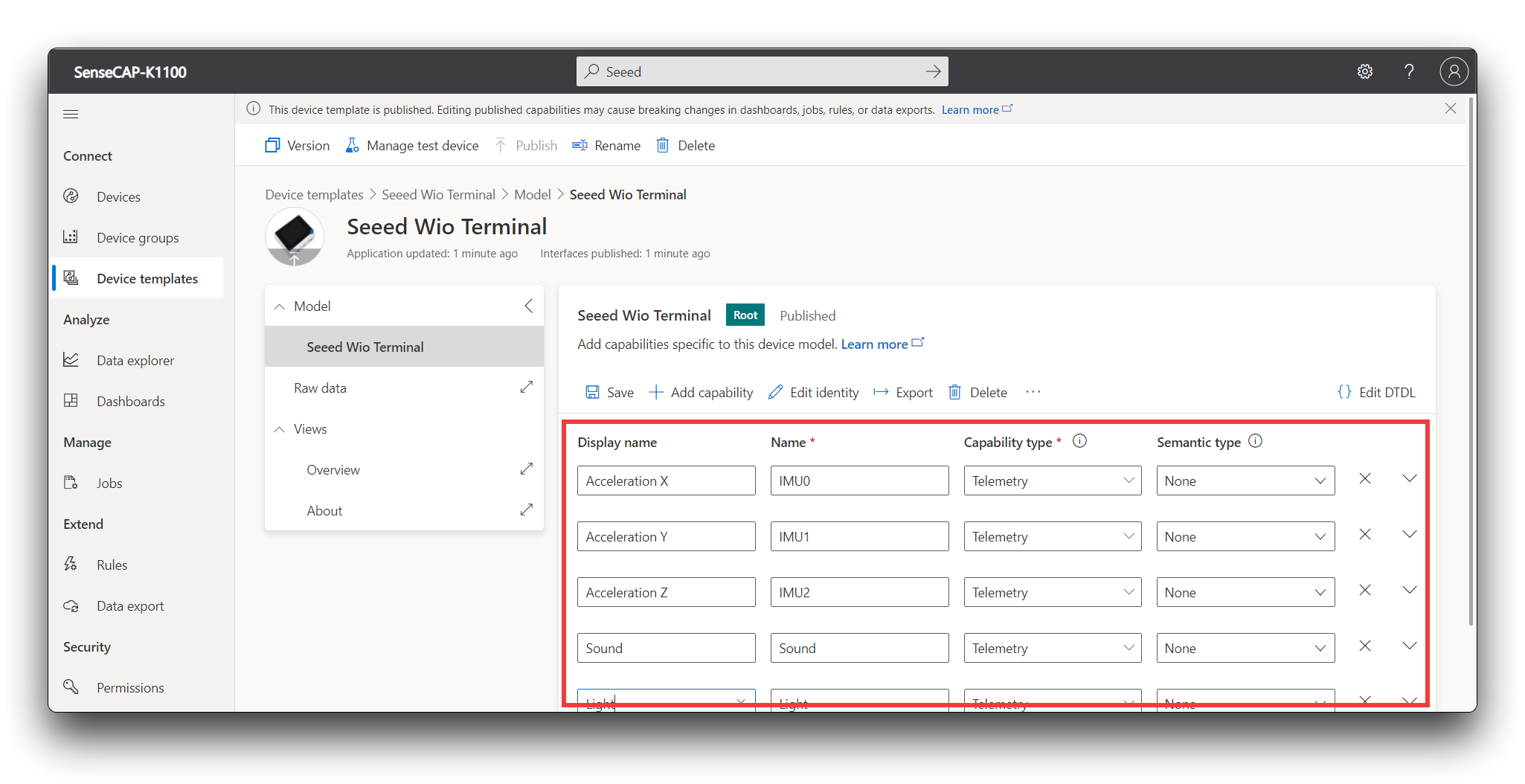
Task: Open Semantic type dropdown for Acceleration Y
Action: coord(1246,536)
